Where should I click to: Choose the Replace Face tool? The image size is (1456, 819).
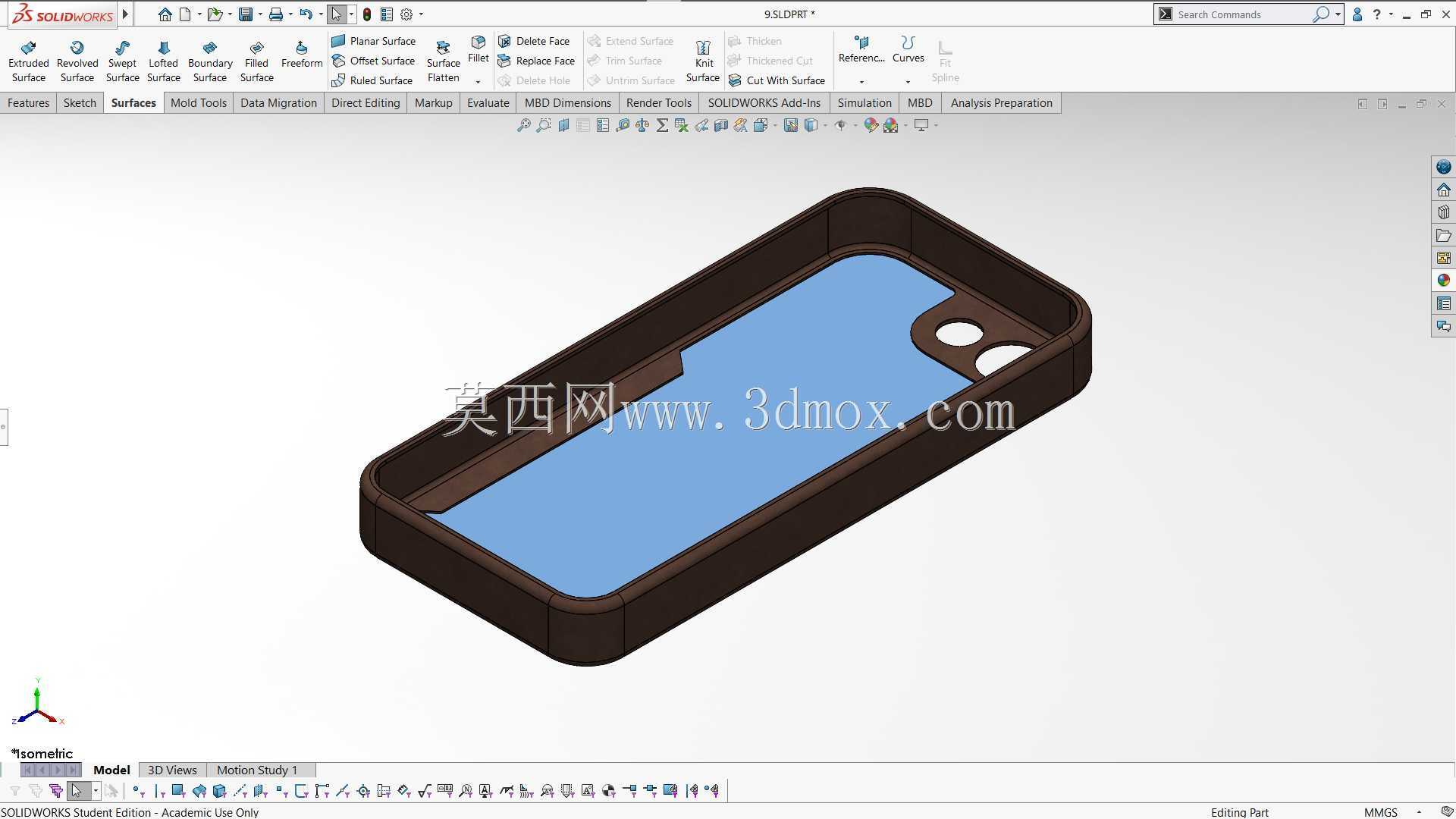pyautogui.click(x=536, y=61)
